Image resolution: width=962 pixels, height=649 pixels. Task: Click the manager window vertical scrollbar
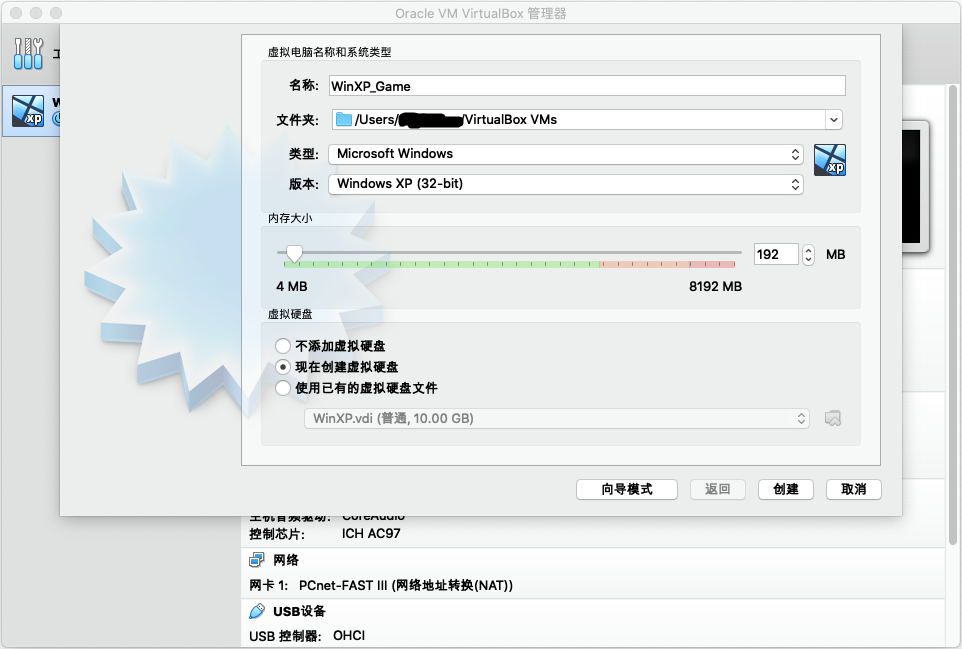[x=953, y=315]
